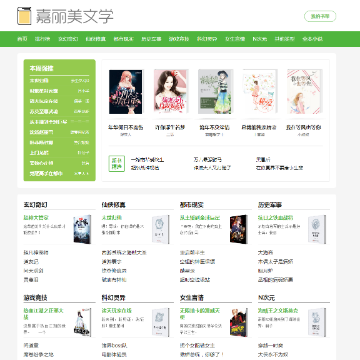Open book cover in 女生言情 section
This screenshot has height=360, width=360.
pyautogui.click(x=238, y=322)
